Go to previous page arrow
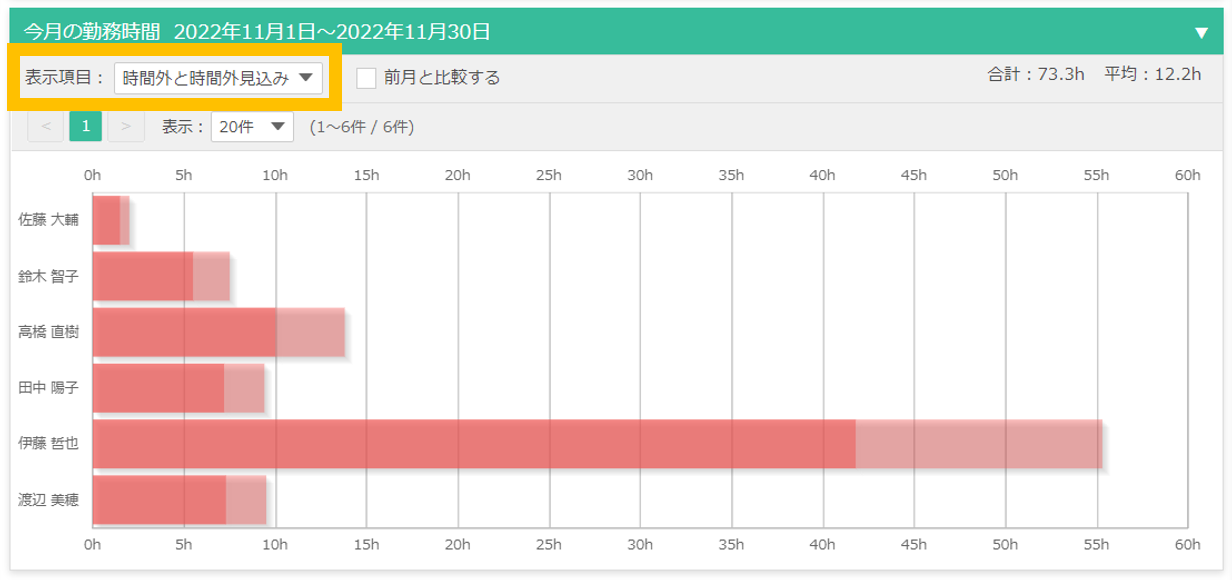 coord(46,126)
